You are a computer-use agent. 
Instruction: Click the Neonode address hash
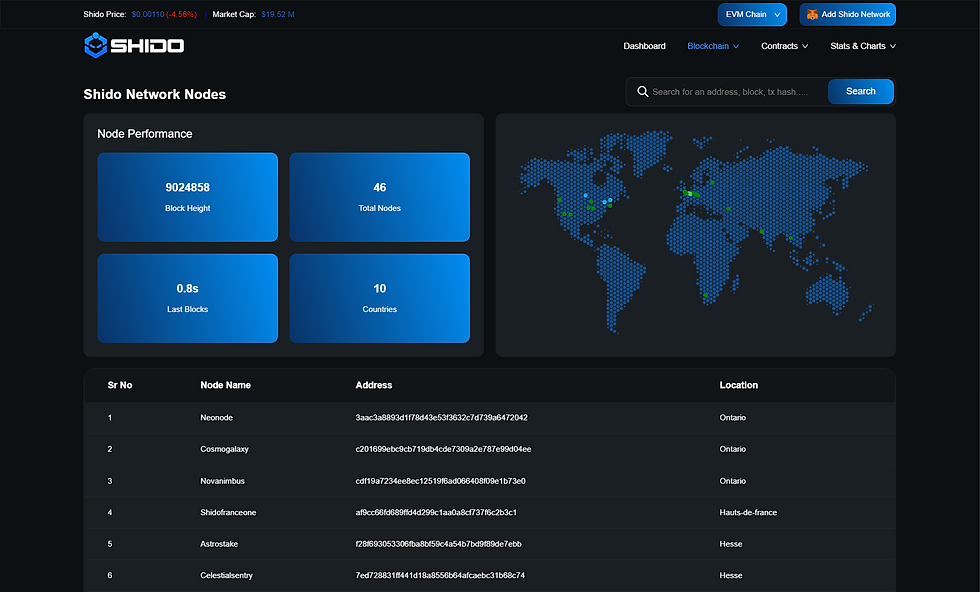point(441,418)
